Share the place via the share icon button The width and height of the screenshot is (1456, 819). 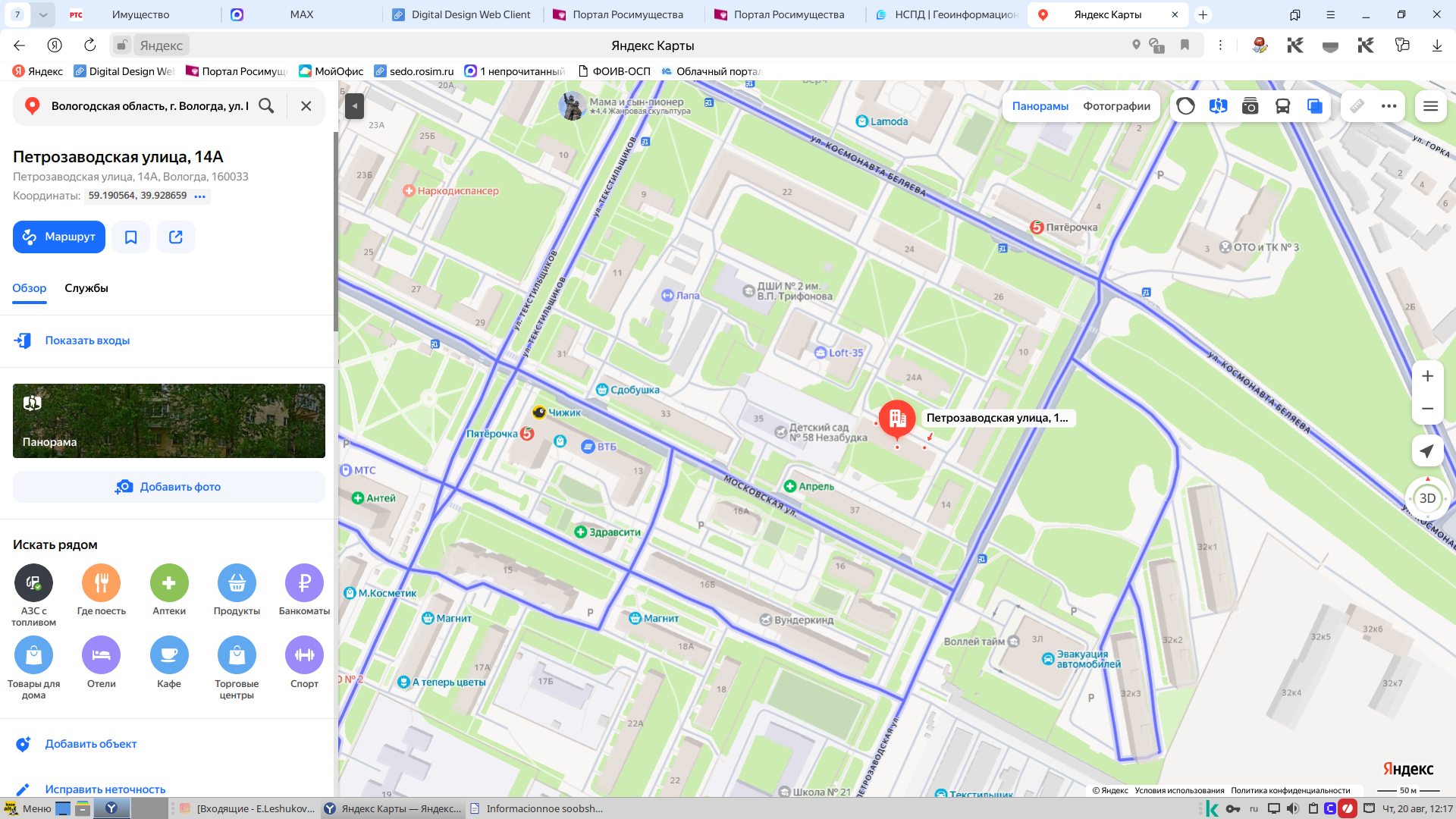(176, 237)
